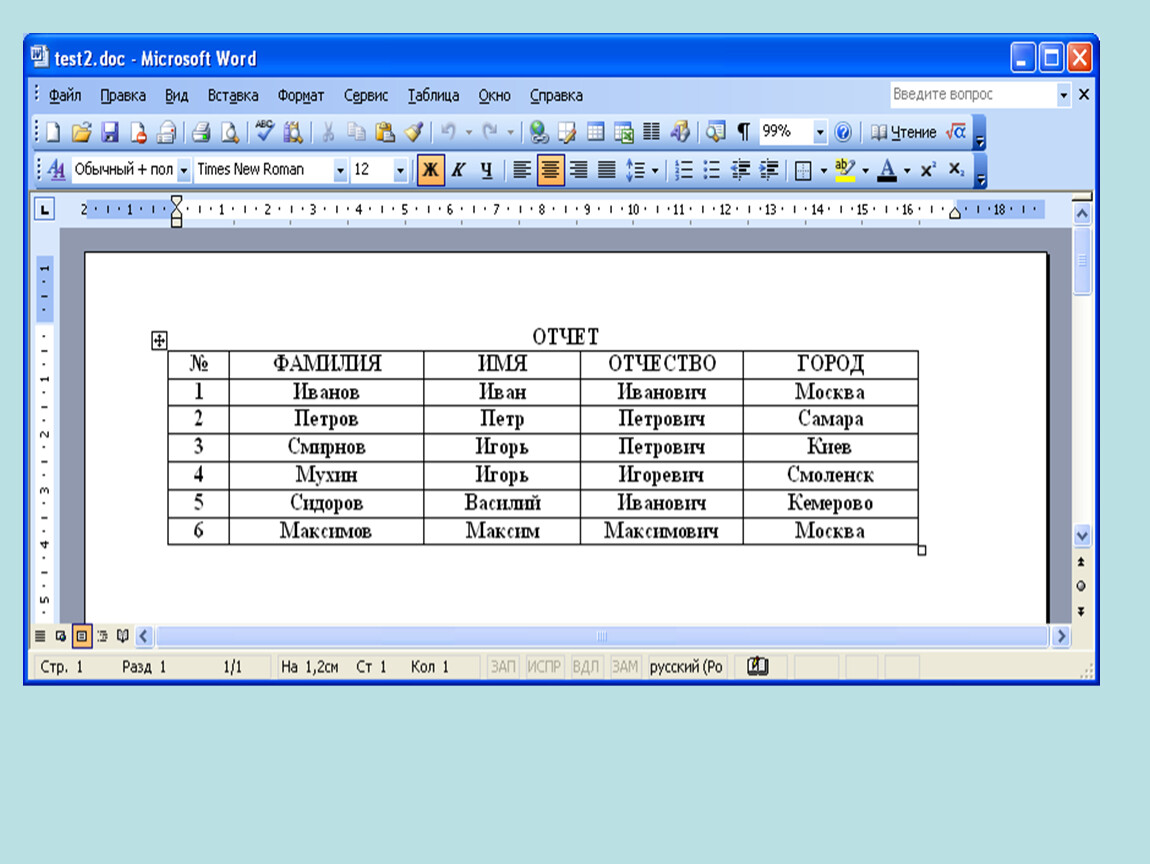
Task: Expand the undo history dropdown arrow
Action: coord(468,133)
